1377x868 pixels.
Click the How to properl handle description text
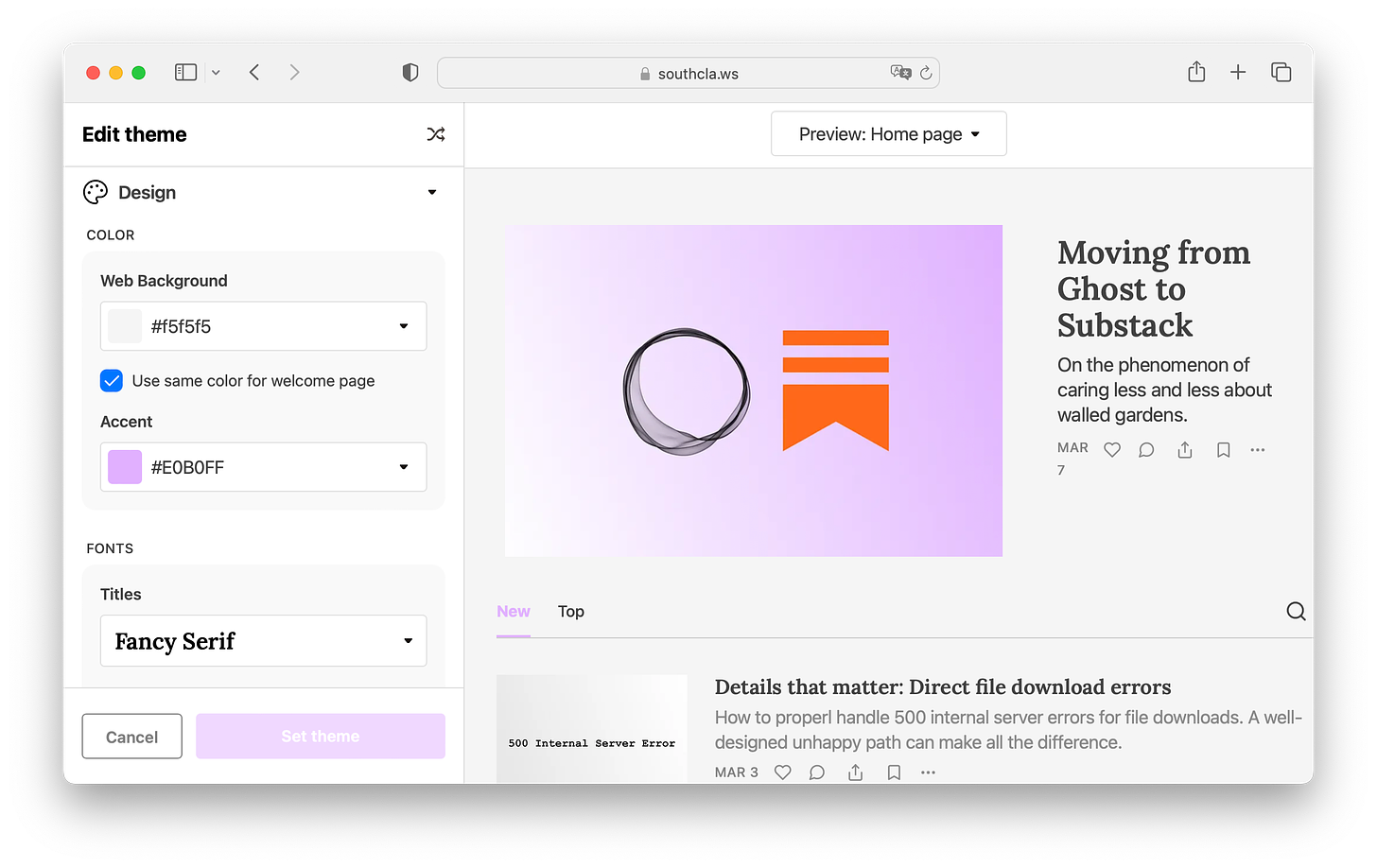click(1008, 730)
